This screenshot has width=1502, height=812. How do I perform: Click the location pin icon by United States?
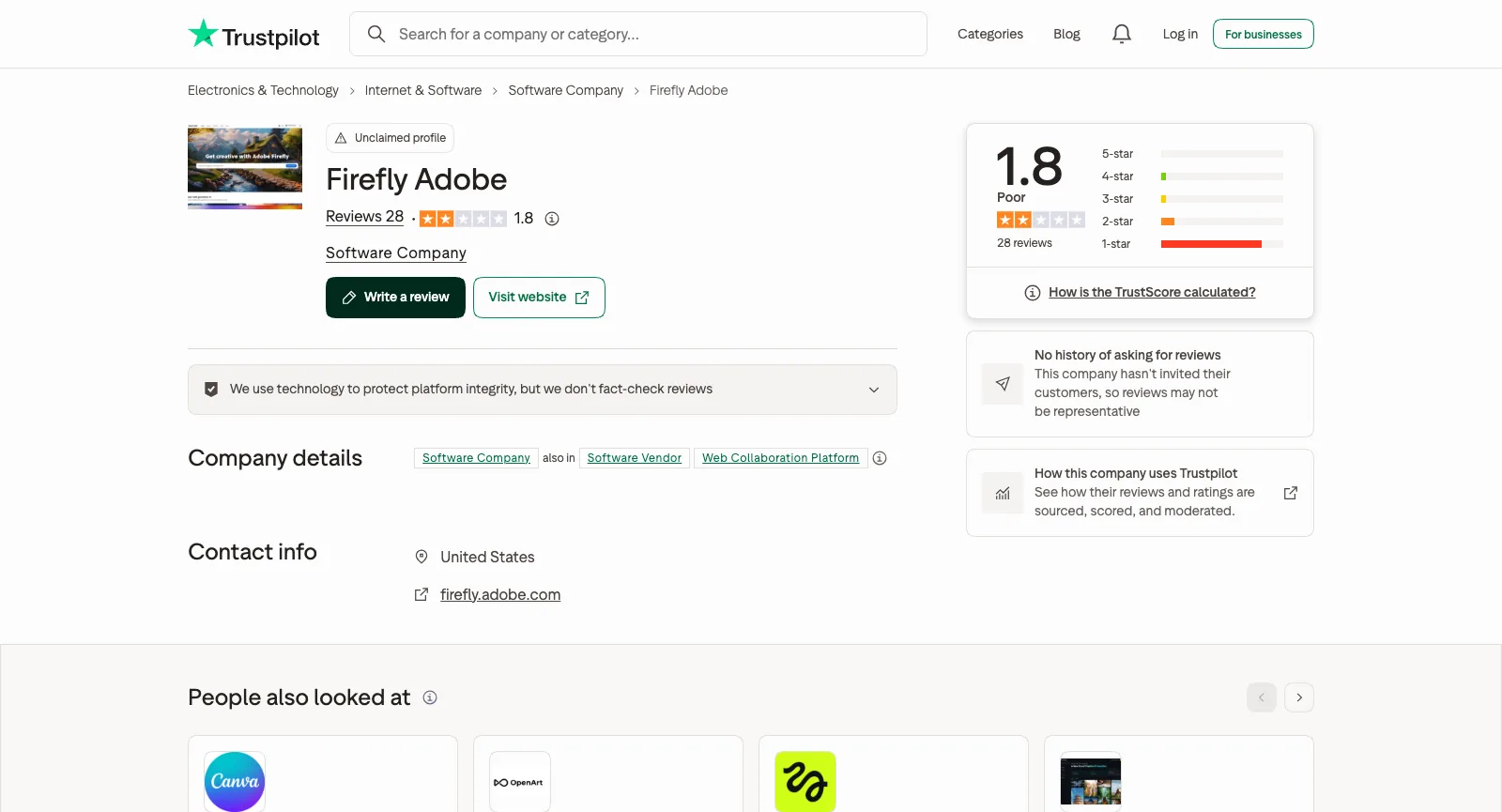point(421,557)
